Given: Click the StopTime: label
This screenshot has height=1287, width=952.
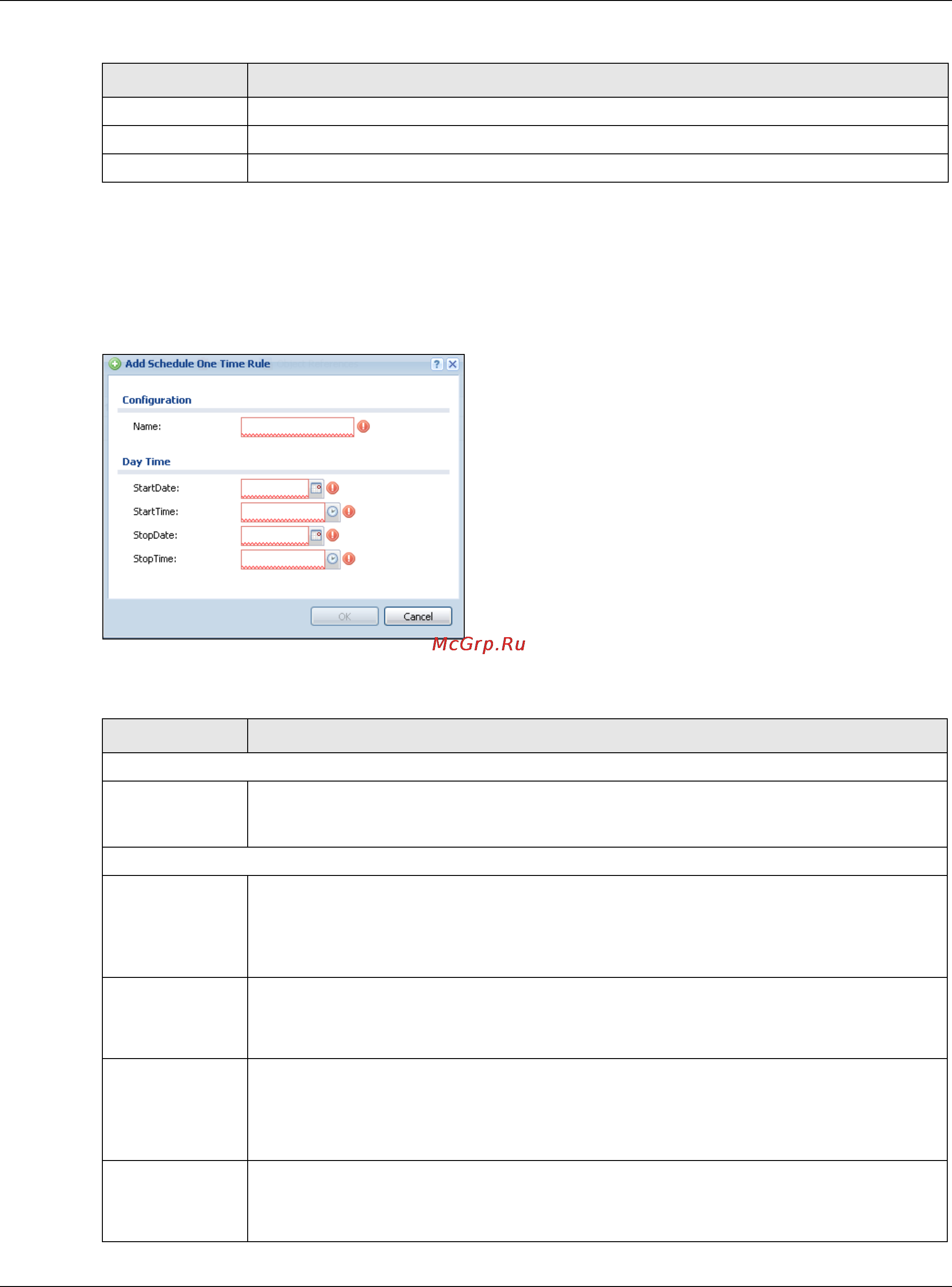Looking at the screenshot, I should coord(154,559).
